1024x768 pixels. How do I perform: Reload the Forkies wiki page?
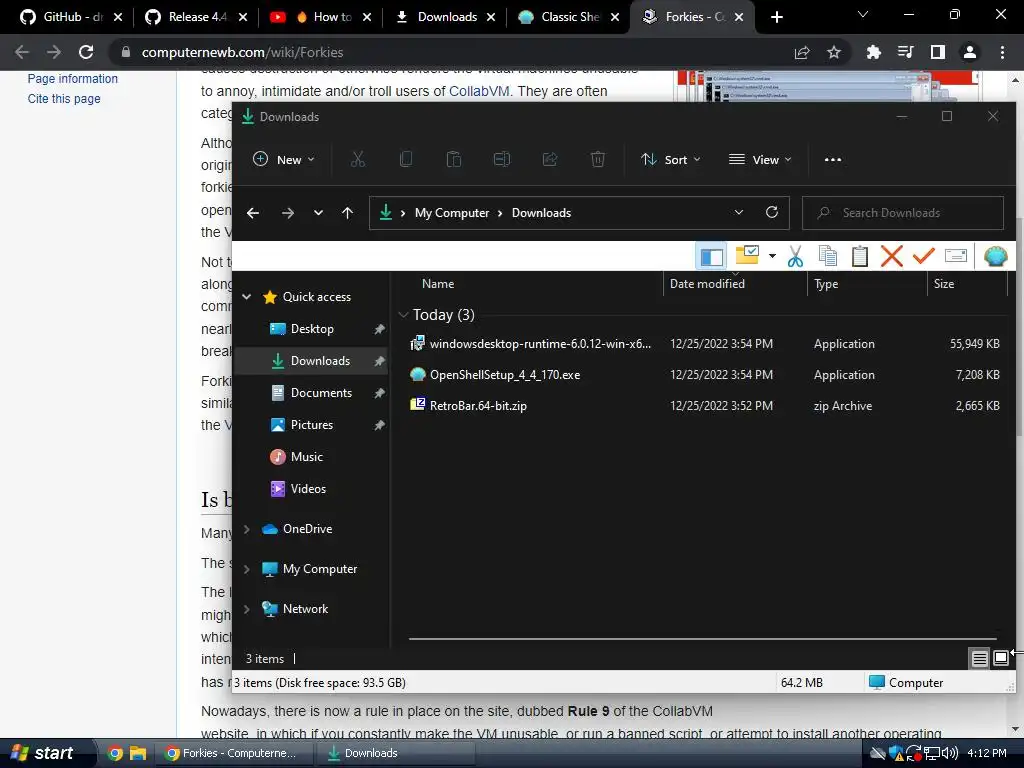tap(86, 52)
